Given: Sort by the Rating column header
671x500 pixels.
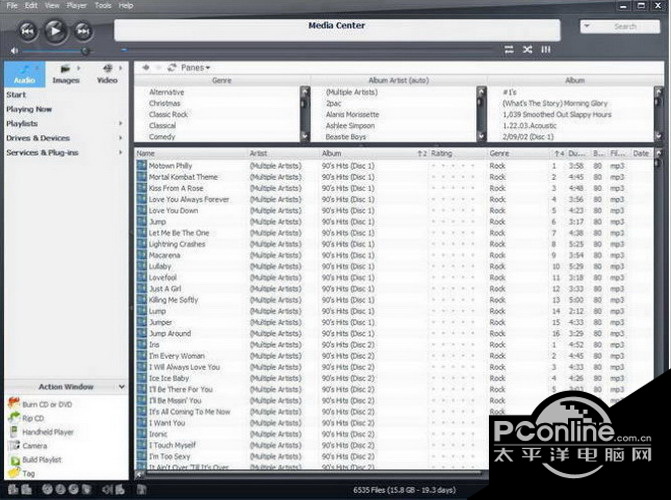Looking at the screenshot, I should click(458, 153).
